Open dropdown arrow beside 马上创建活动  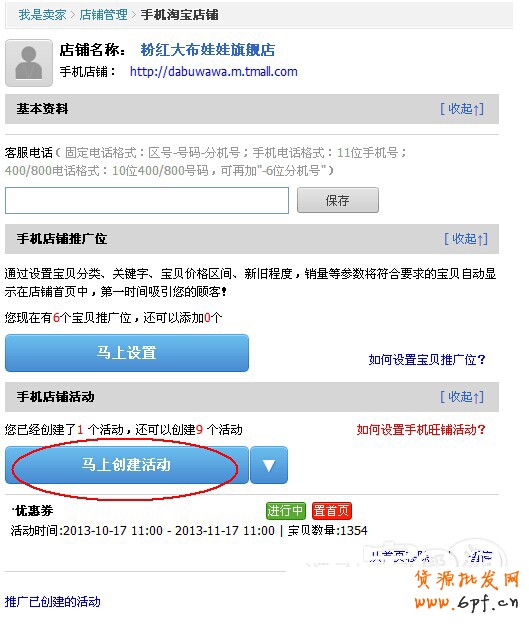point(269,465)
